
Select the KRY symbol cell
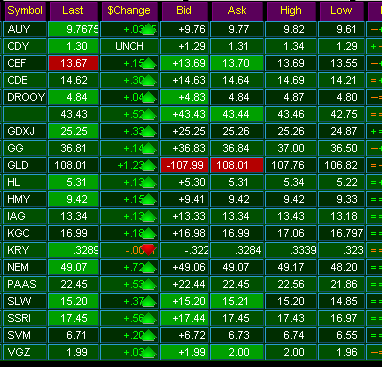click(25, 250)
